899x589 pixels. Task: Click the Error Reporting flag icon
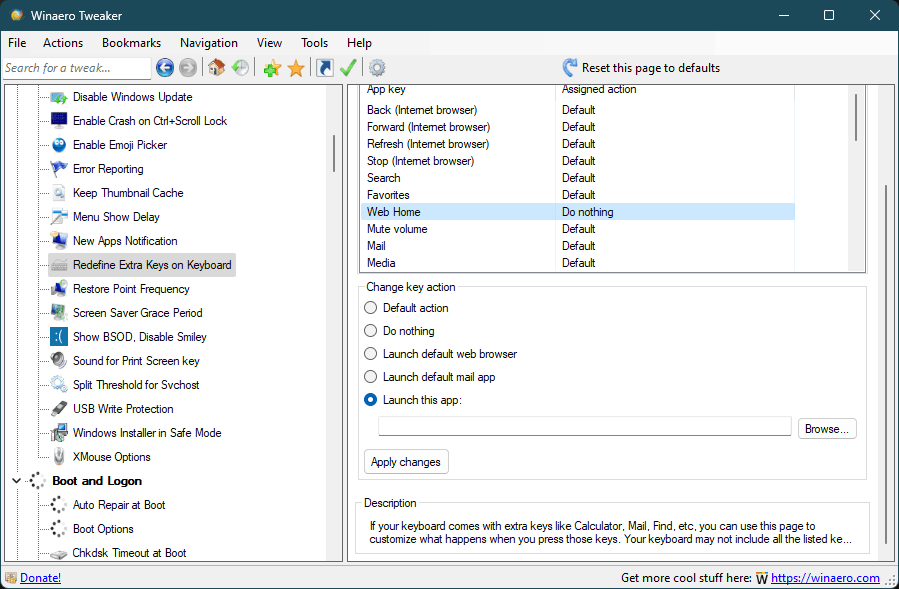point(58,169)
